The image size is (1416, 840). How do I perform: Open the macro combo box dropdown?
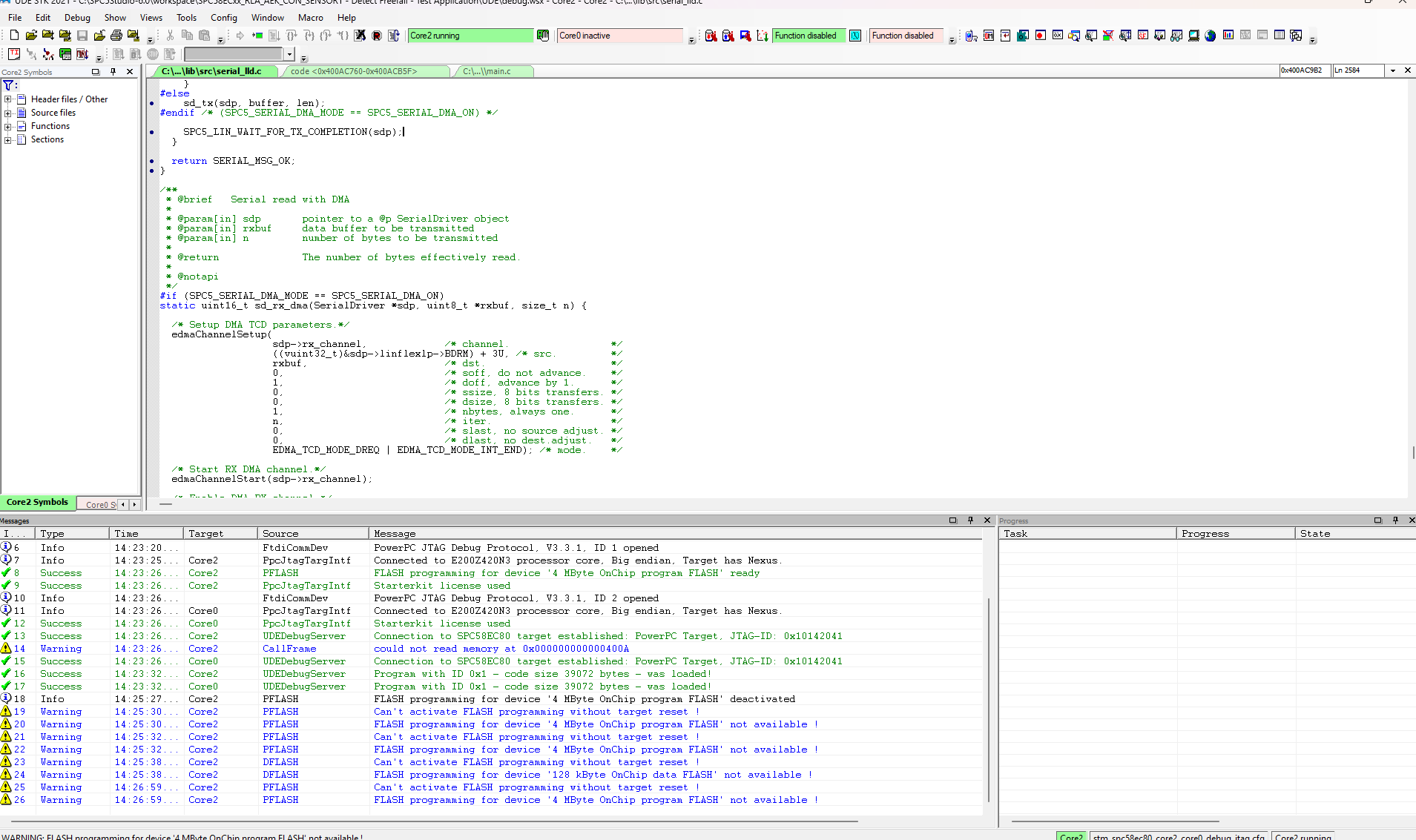(x=290, y=53)
